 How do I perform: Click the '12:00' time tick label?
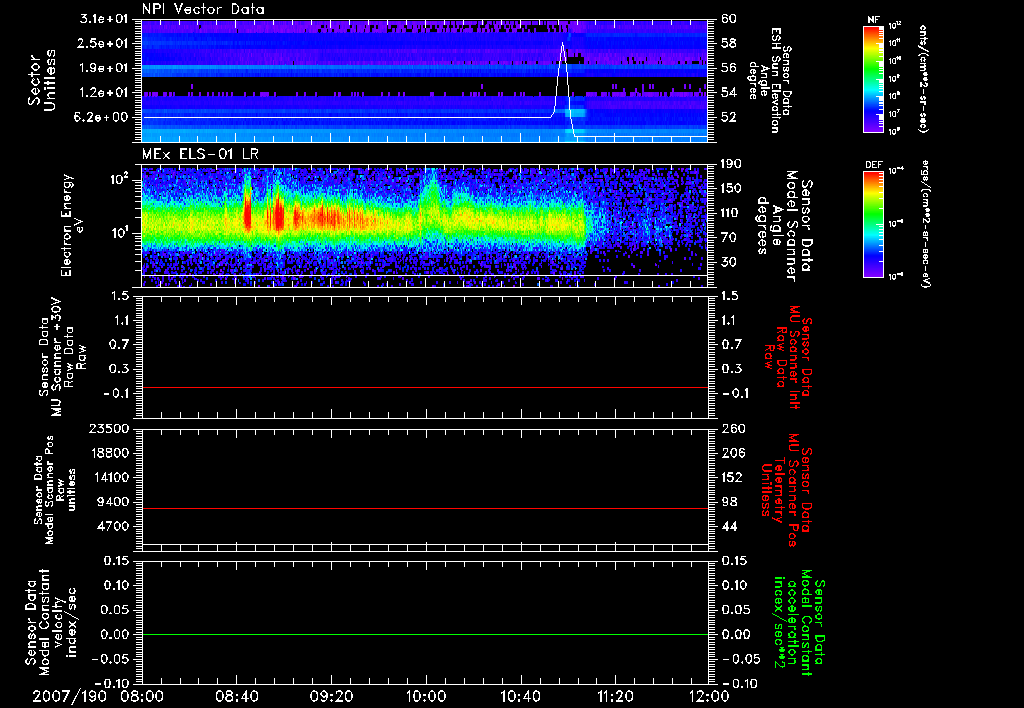click(709, 696)
